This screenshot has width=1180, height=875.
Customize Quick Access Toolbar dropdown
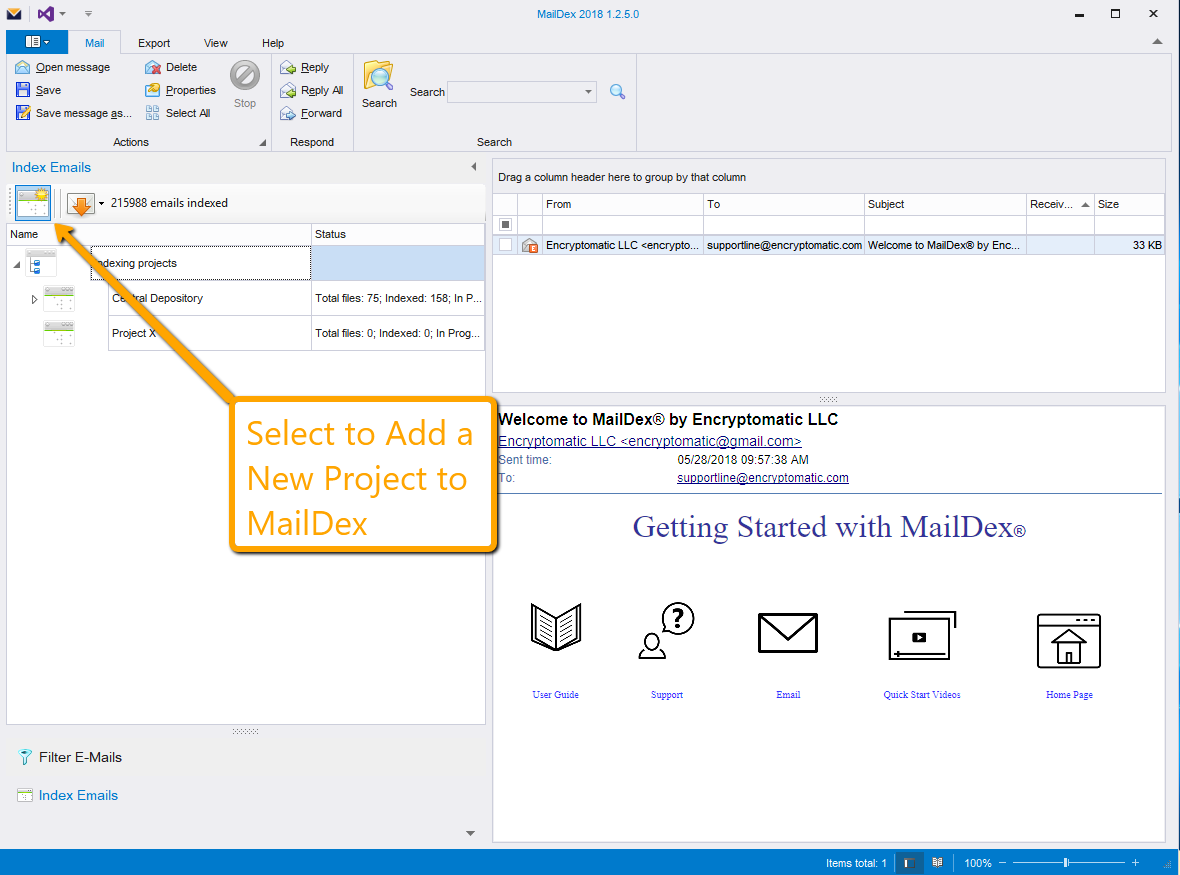click(88, 14)
